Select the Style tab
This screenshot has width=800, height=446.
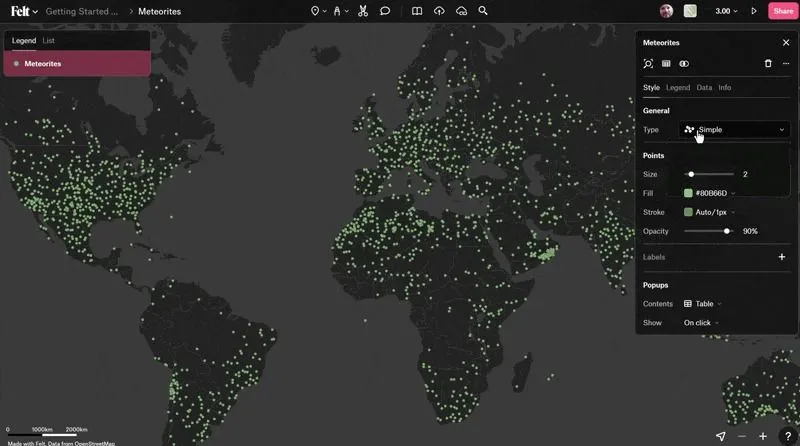coord(651,88)
